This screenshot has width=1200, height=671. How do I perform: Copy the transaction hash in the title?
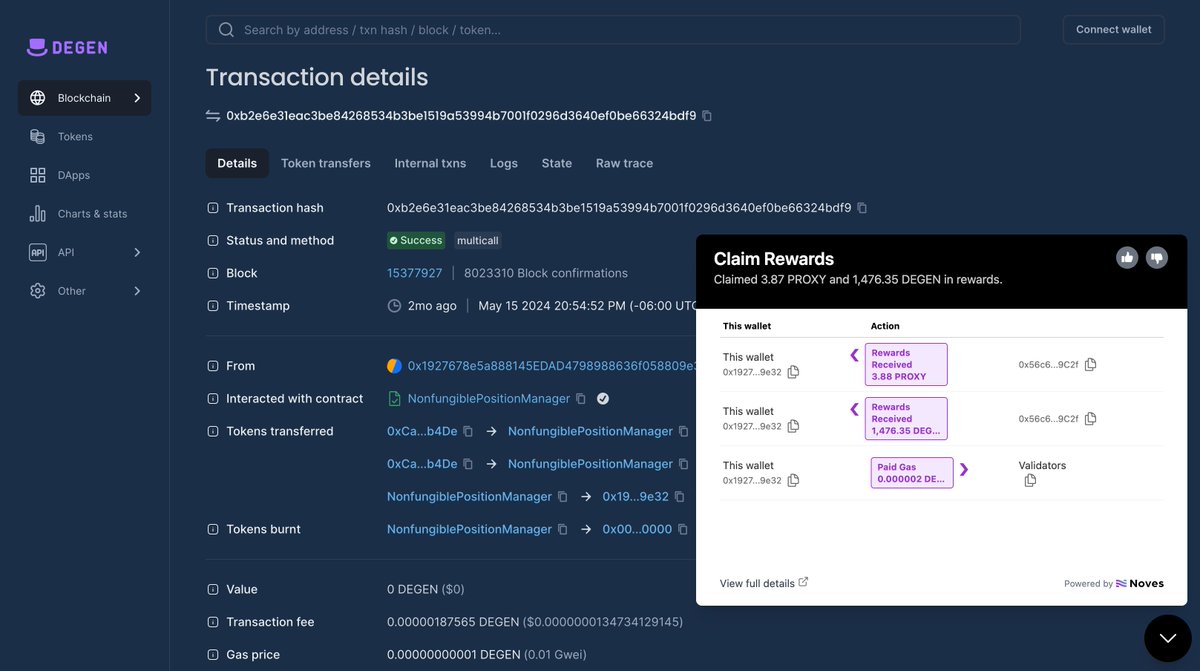[707, 116]
